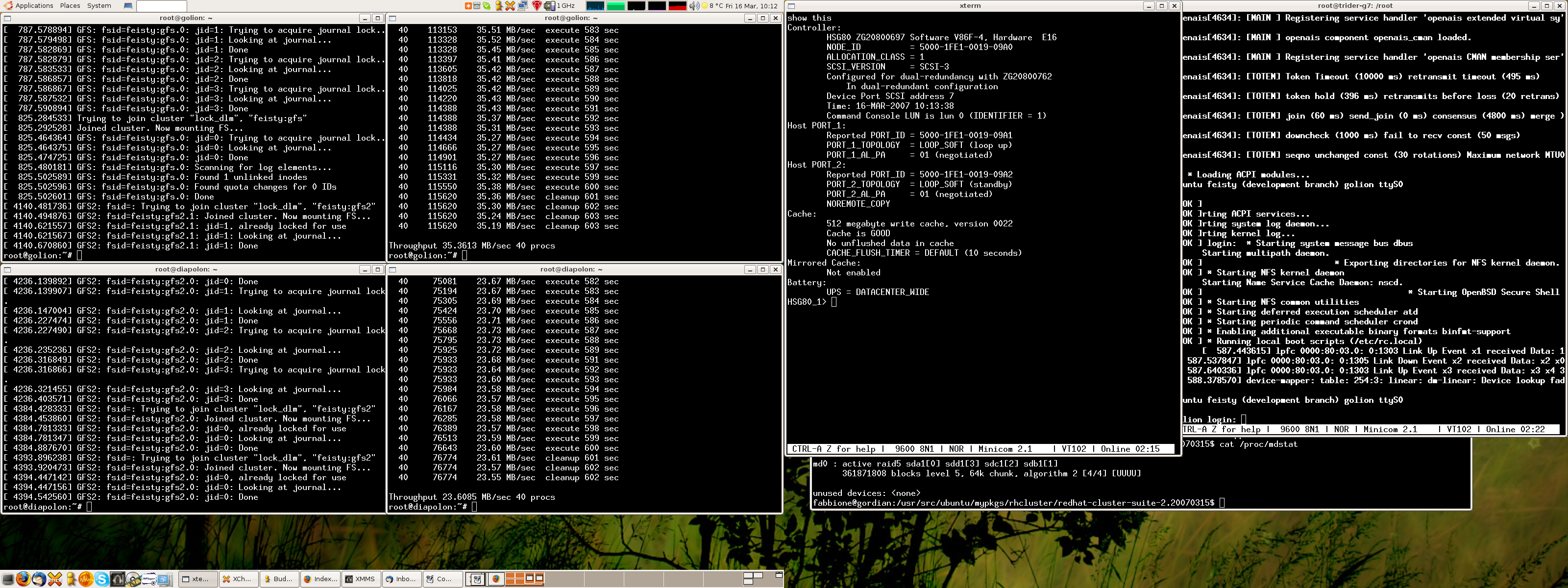Focus the command input field in the top panel
Screen dimensions: 1568x588
[161, 5]
